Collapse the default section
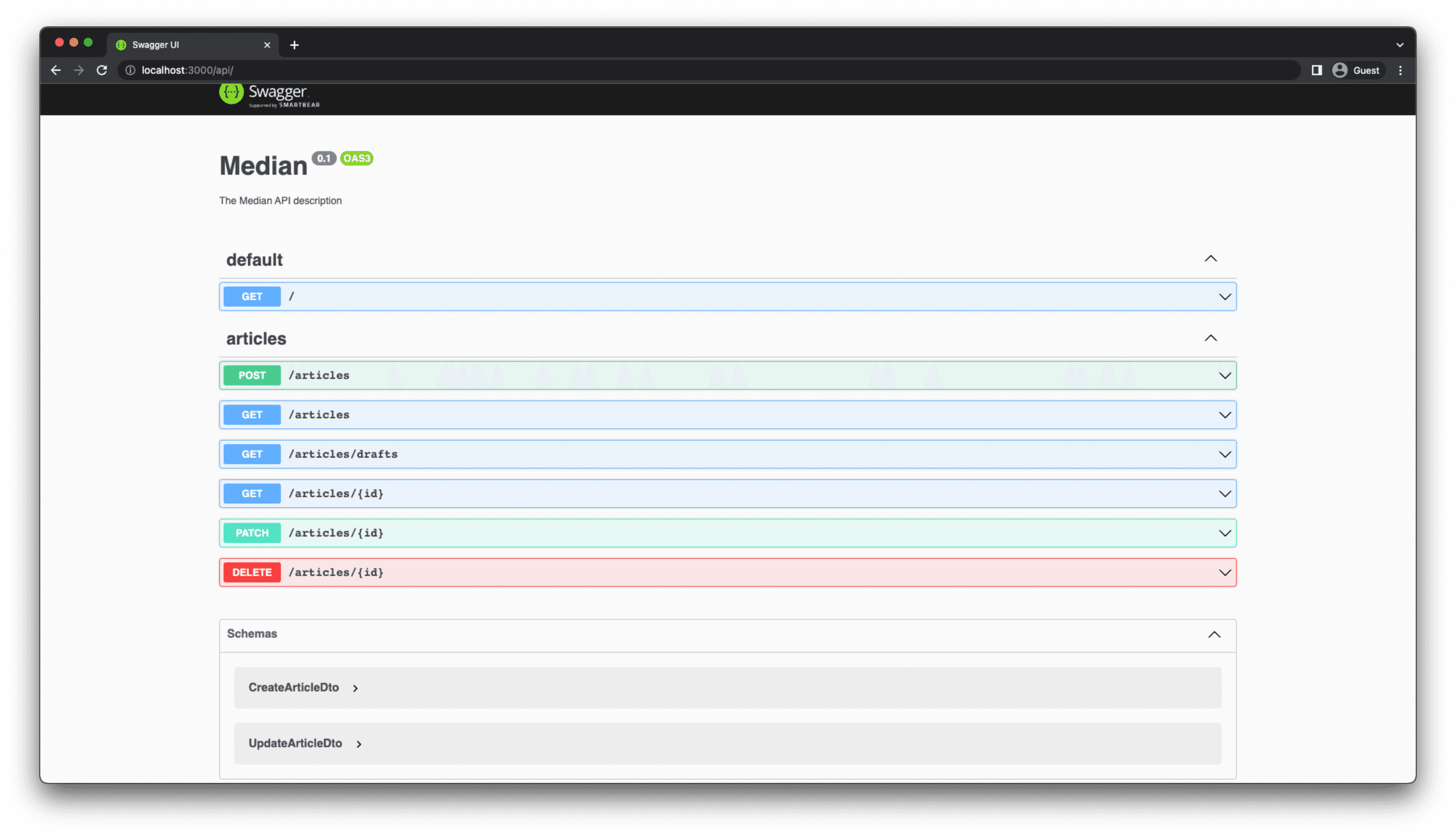 point(1210,259)
